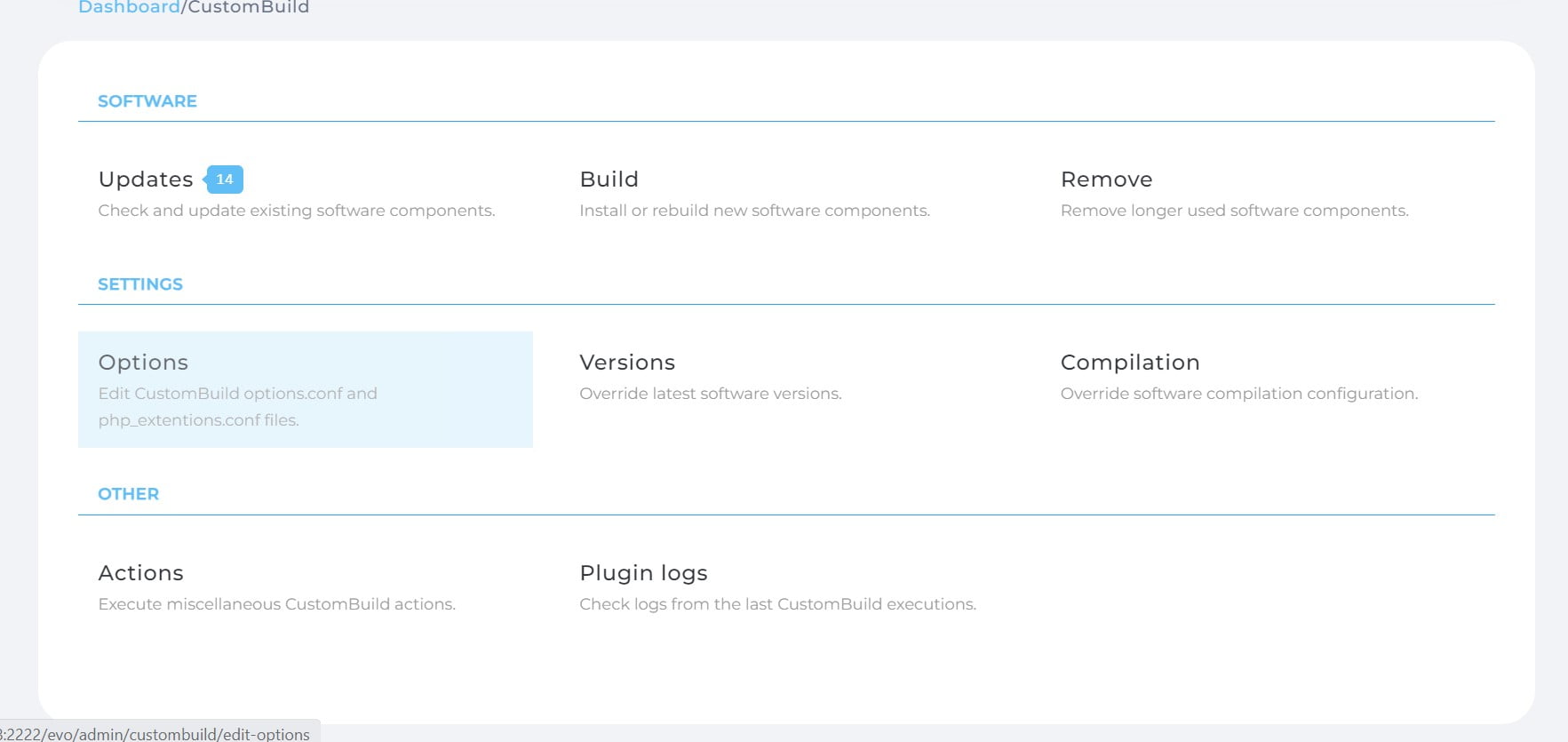
Task: Open the highlighted Options settings tile
Action: click(x=305, y=389)
